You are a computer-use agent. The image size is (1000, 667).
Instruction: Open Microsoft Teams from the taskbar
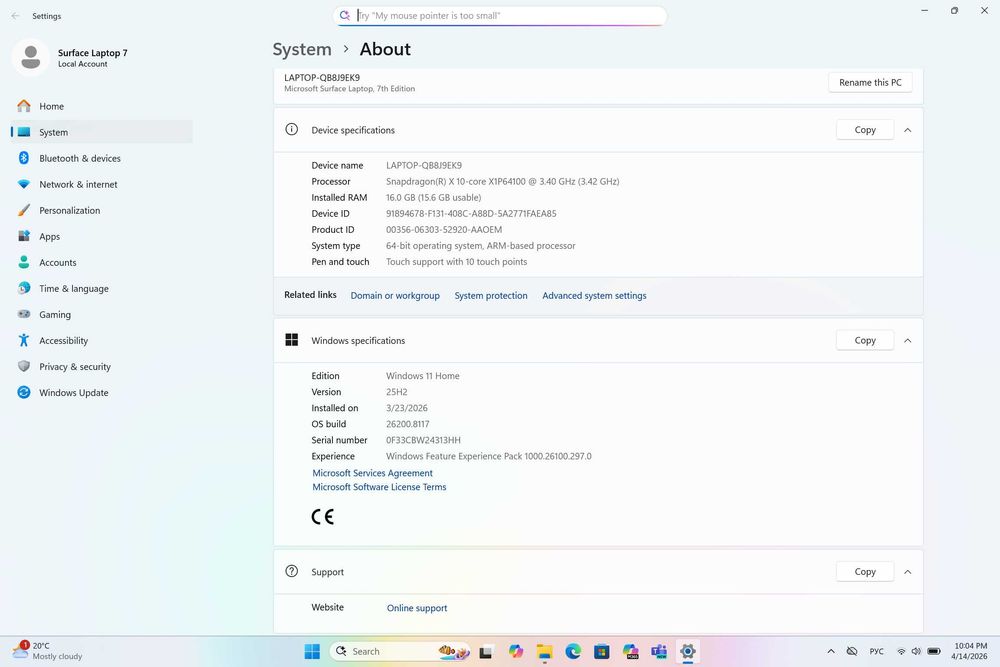click(x=659, y=651)
